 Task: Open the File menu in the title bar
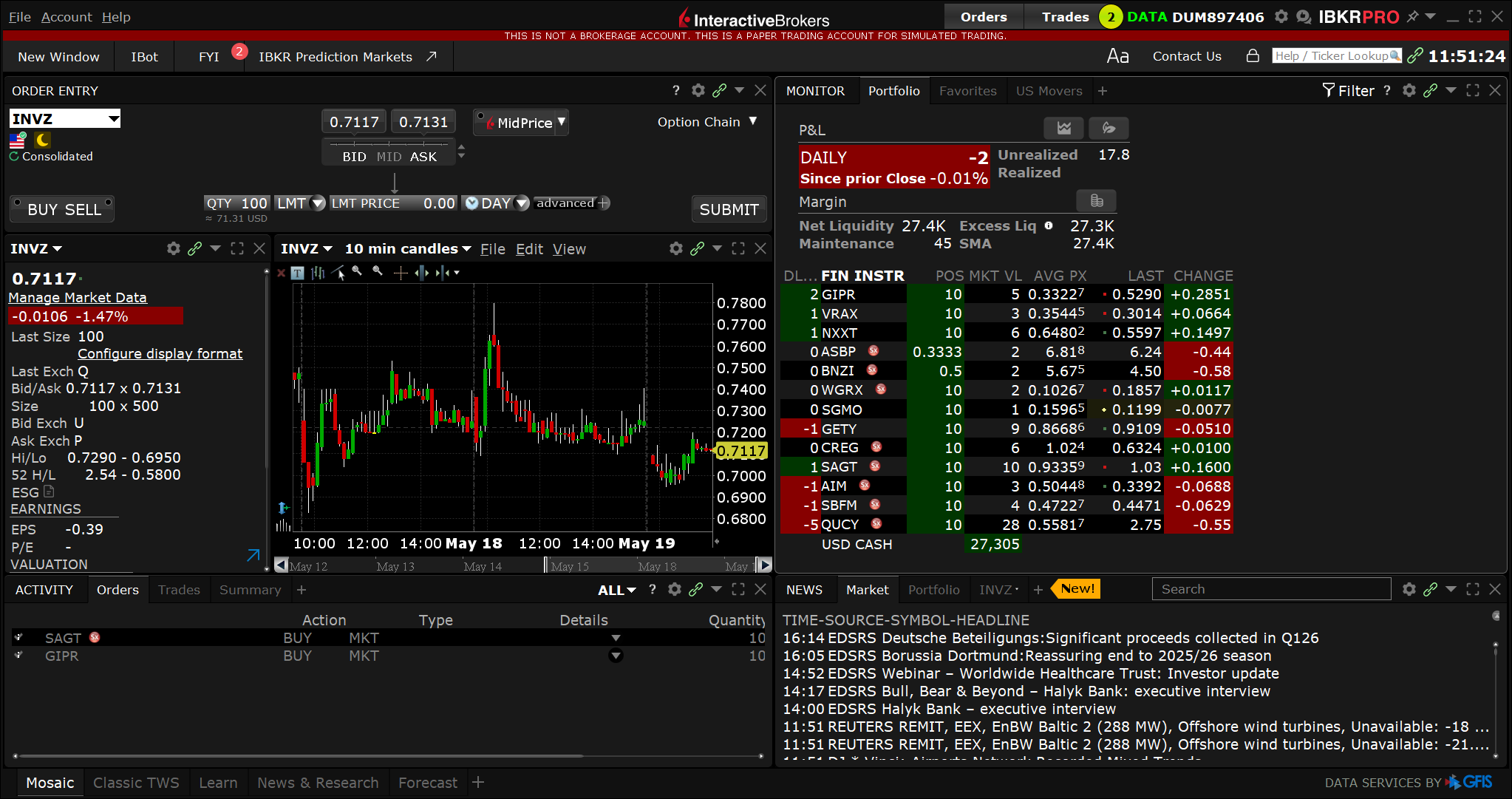(19, 16)
